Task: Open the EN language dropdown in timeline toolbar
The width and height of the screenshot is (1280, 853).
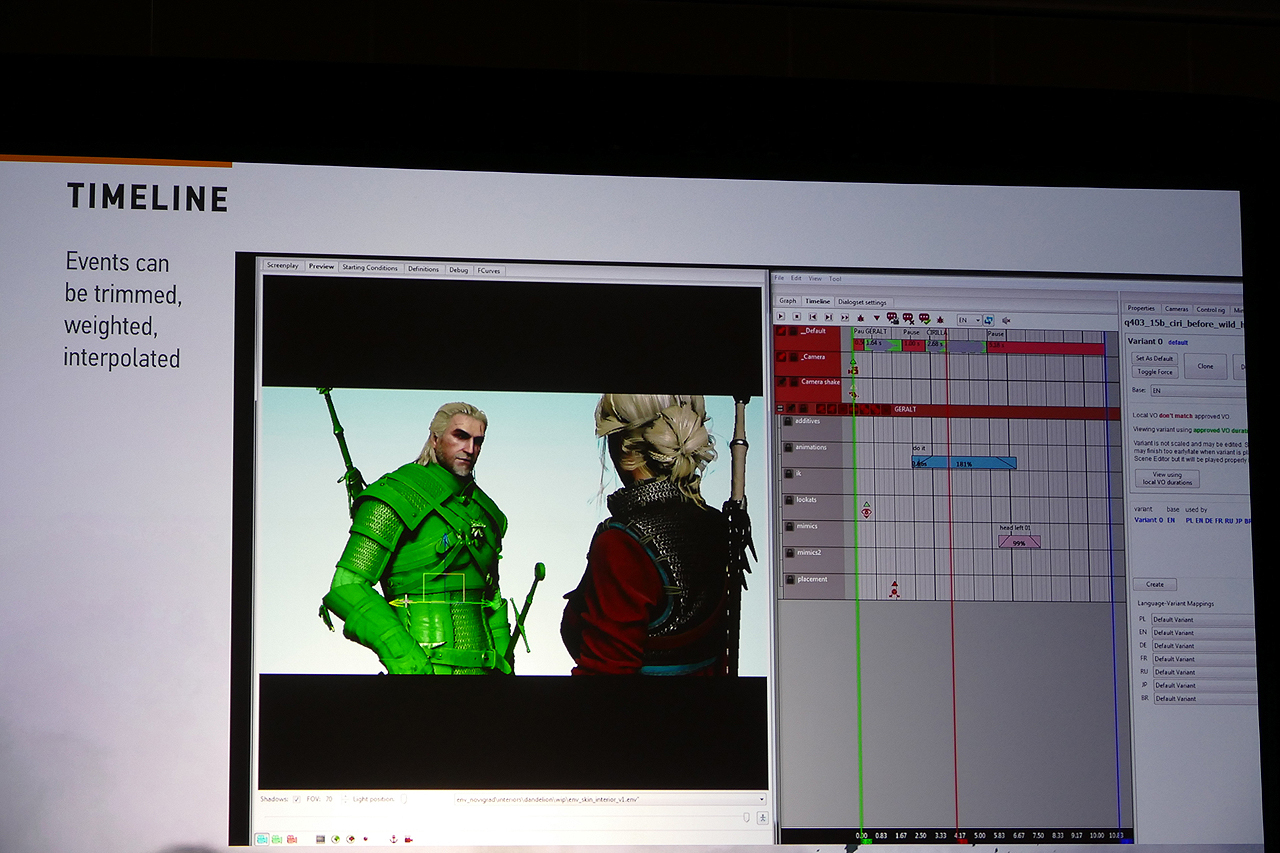Action: pyautogui.click(x=970, y=320)
